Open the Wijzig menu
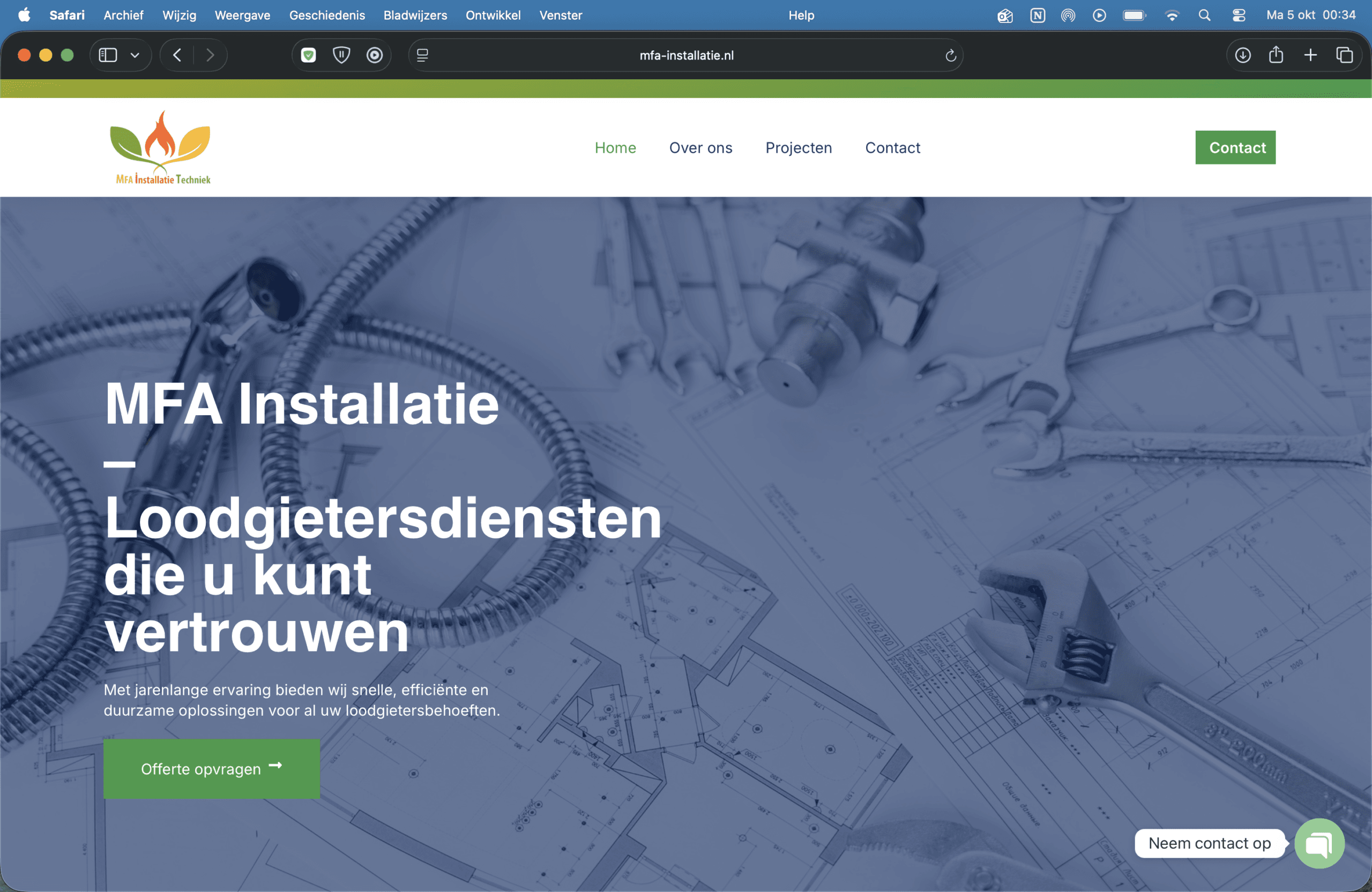1372x892 pixels. coord(180,15)
